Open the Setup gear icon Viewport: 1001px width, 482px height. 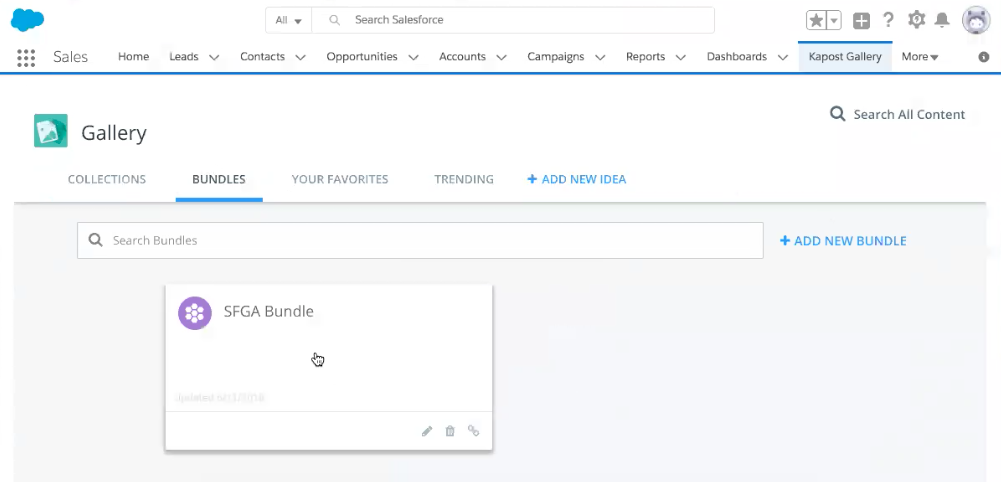(916, 20)
